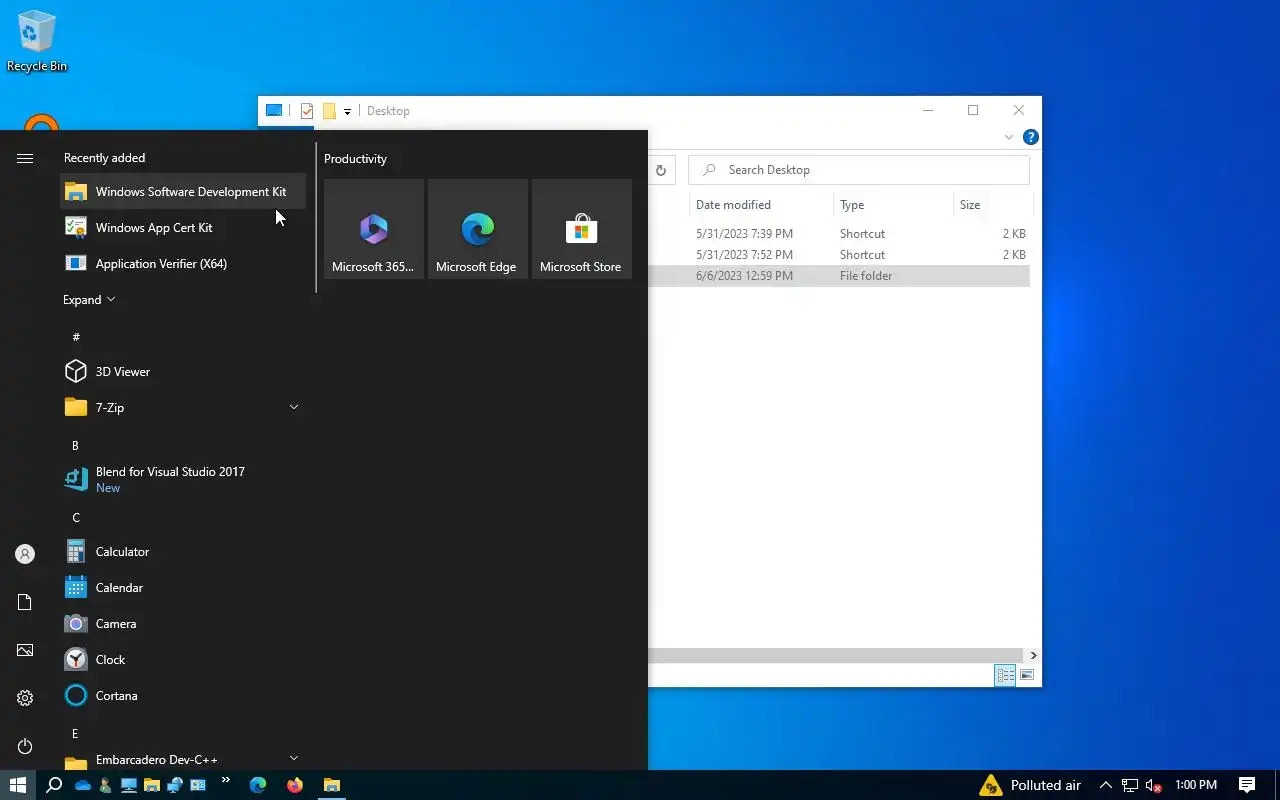The width and height of the screenshot is (1280, 800).
Task: Refresh the Desktop folder view
Action: pos(661,170)
